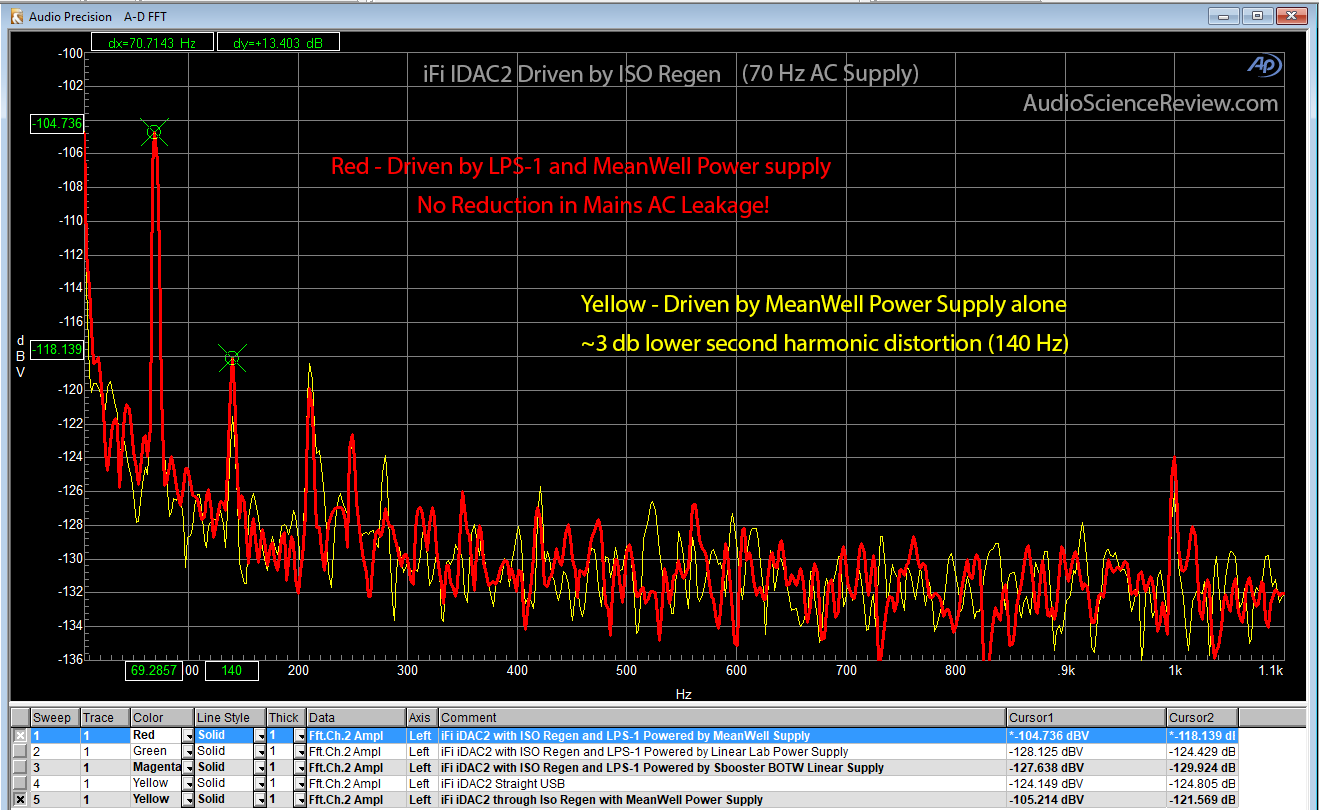Image resolution: width=1319 pixels, height=810 pixels.
Task: Select Cursor1 value -128.125 dBV
Action: point(1048,751)
